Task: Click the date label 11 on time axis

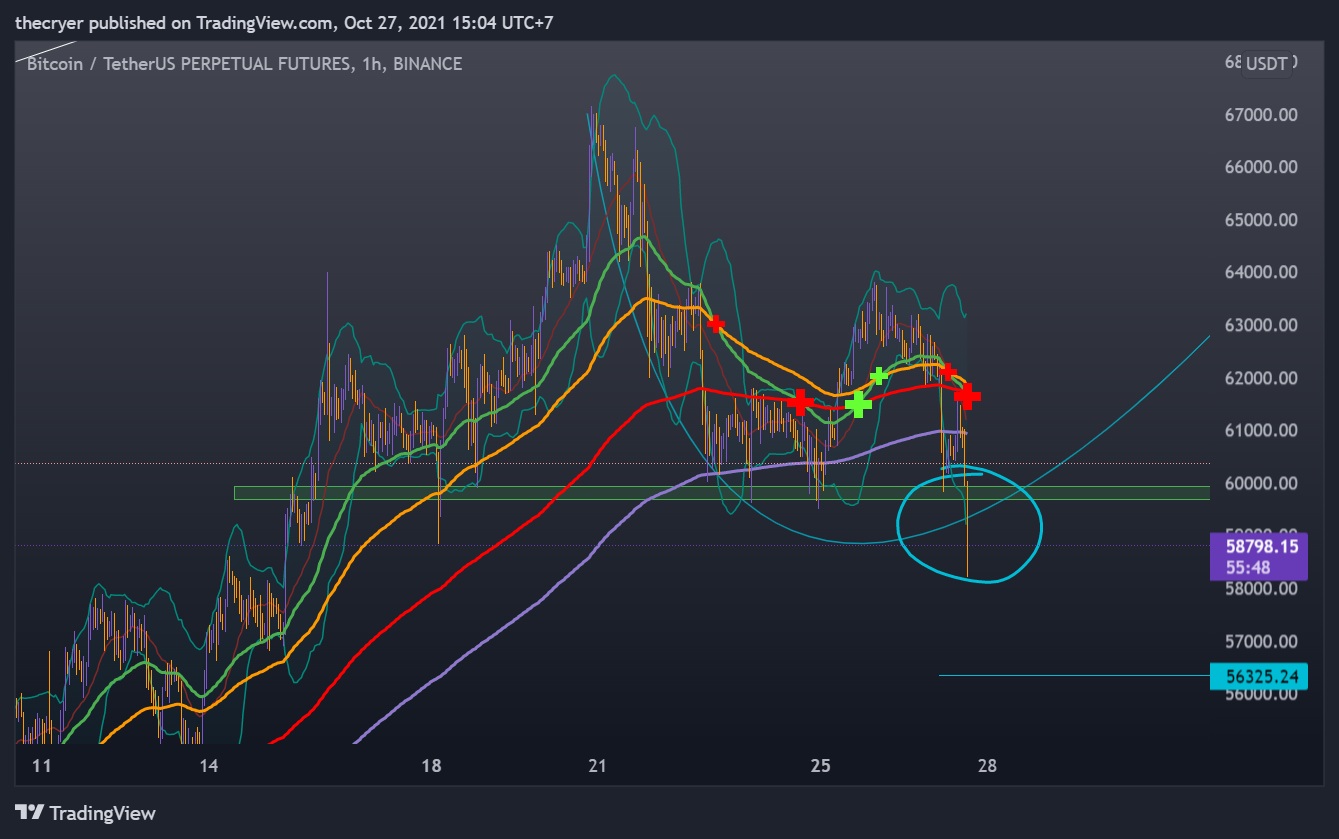Action: pos(41,767)
